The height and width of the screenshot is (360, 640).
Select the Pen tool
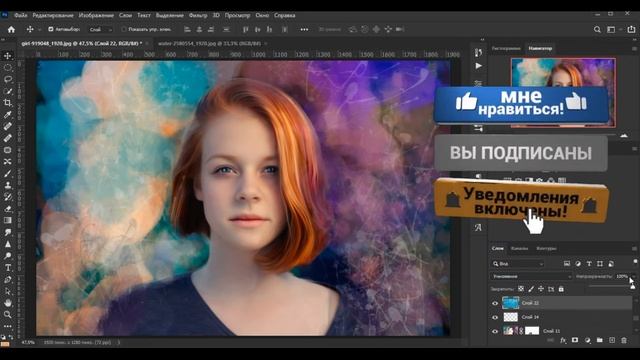point(8,280)
